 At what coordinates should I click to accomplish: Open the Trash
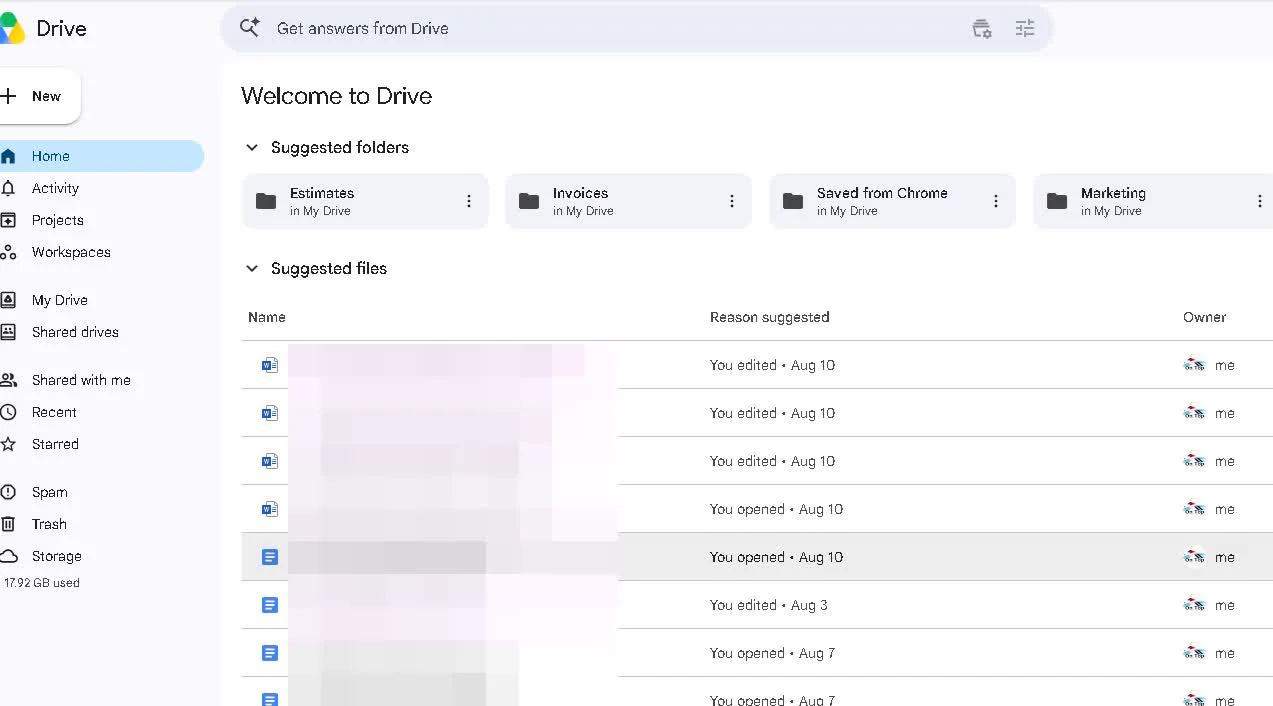pyautogui.click(x=49, y=524)
